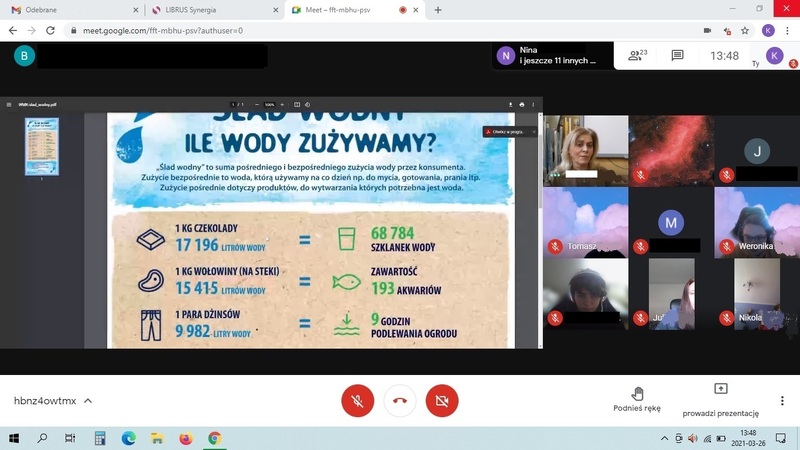Raise hand with Podnieś rękę
The height and width of the screenshot is (450, 800).
[637, 399]
